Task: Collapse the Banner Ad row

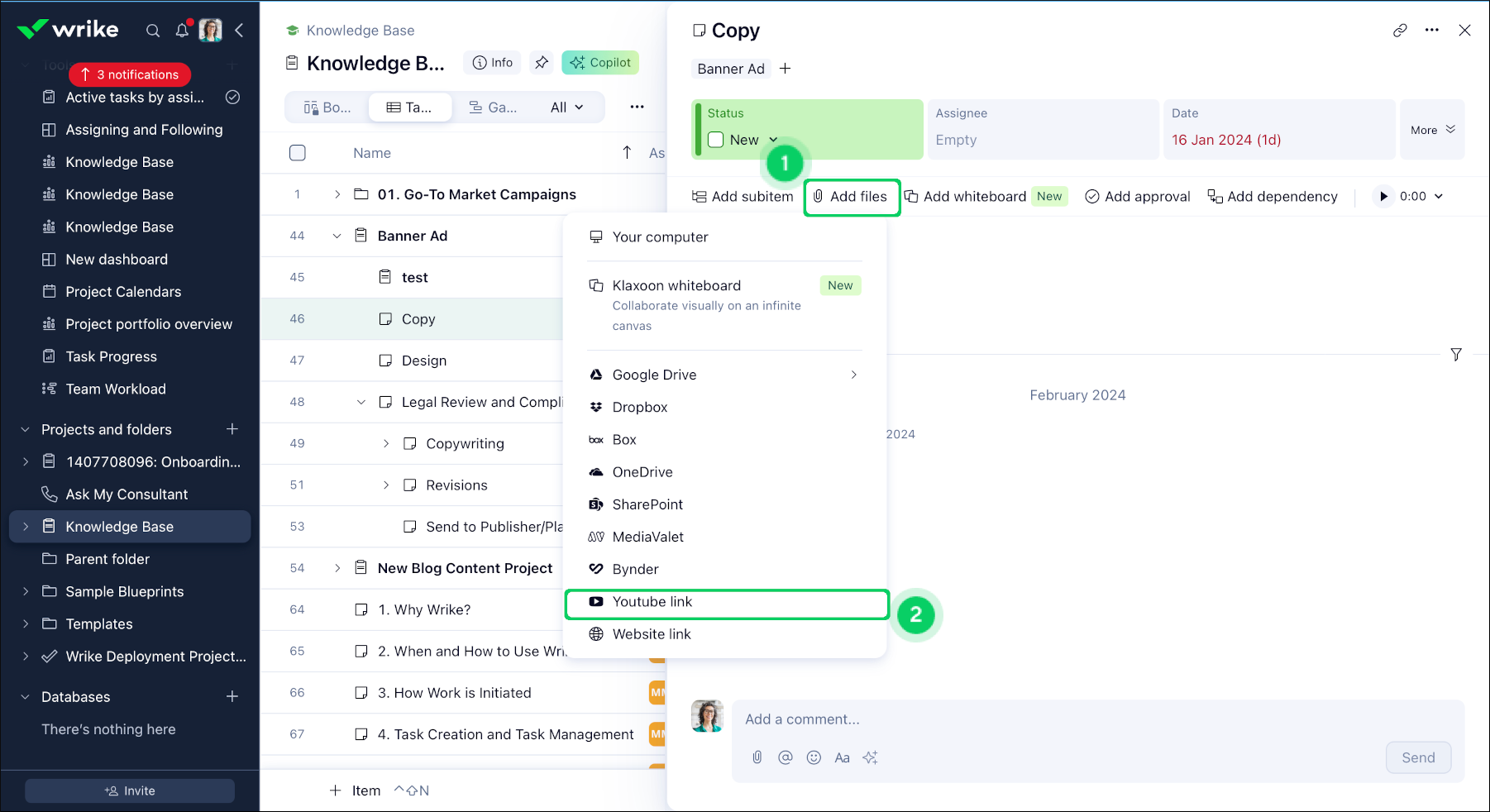Action: [x=337, y=236]
